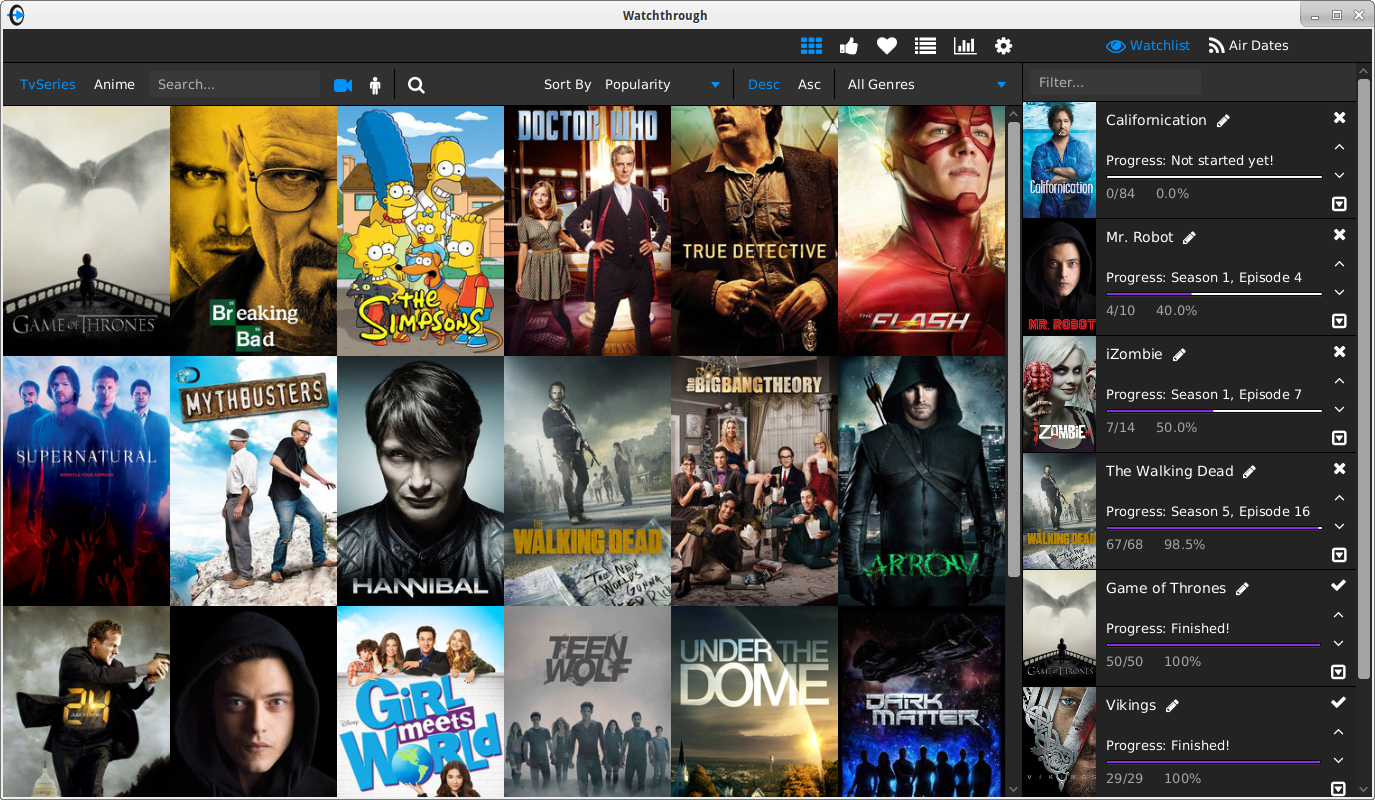Open the thumbs-up recommendations icon

849,46
